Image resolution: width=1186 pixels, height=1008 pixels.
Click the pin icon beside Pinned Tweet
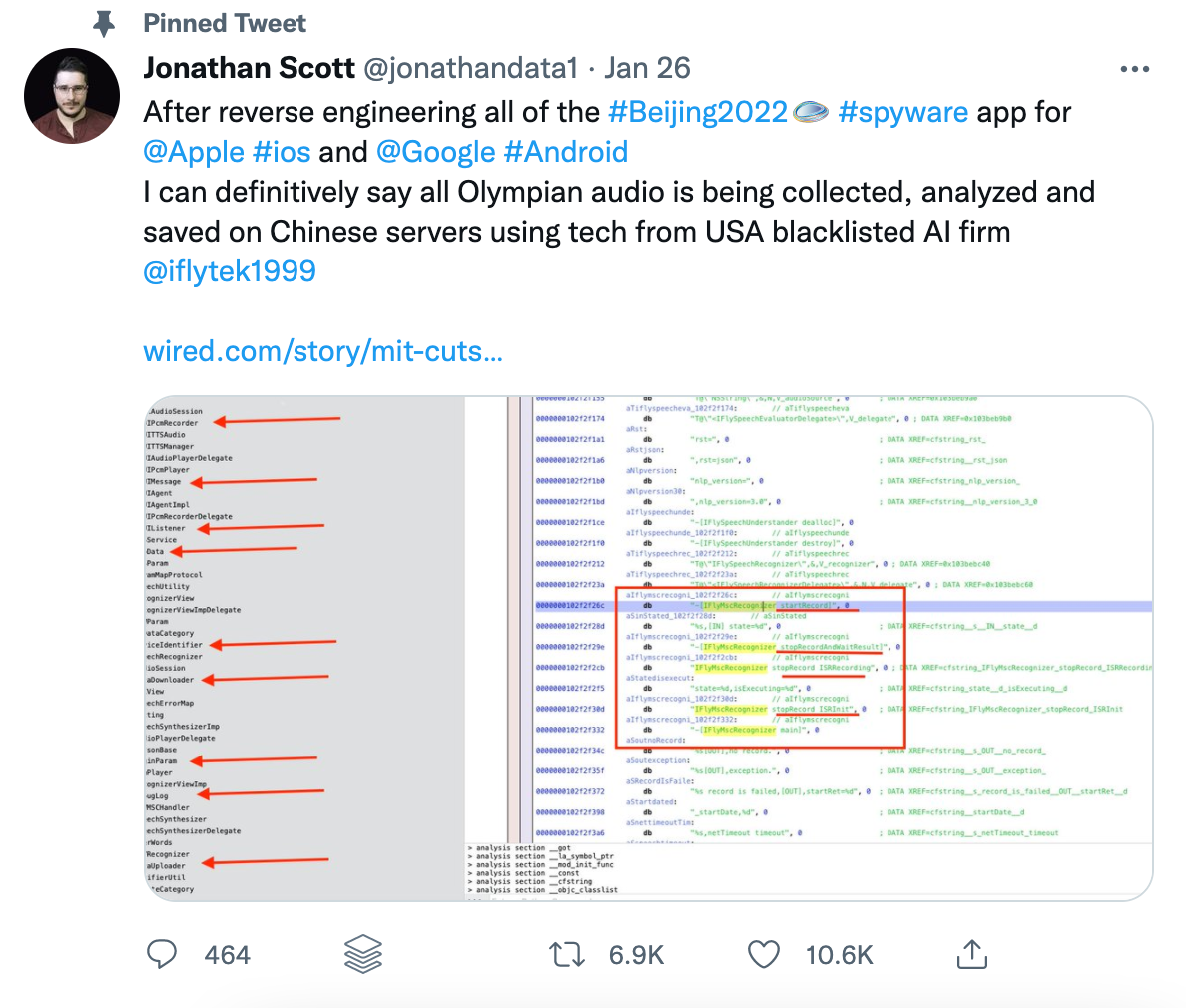103,23
